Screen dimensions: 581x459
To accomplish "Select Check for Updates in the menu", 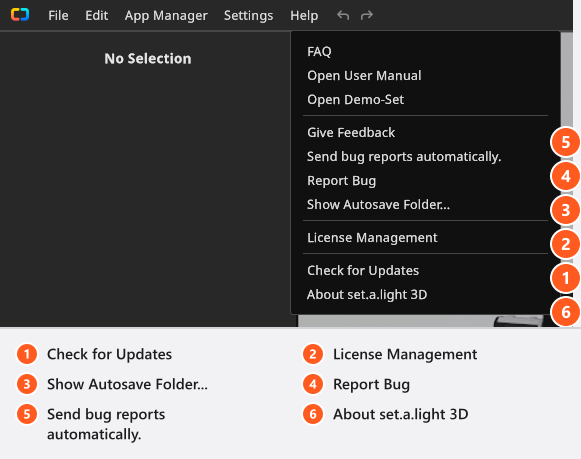I will (425, 270).
